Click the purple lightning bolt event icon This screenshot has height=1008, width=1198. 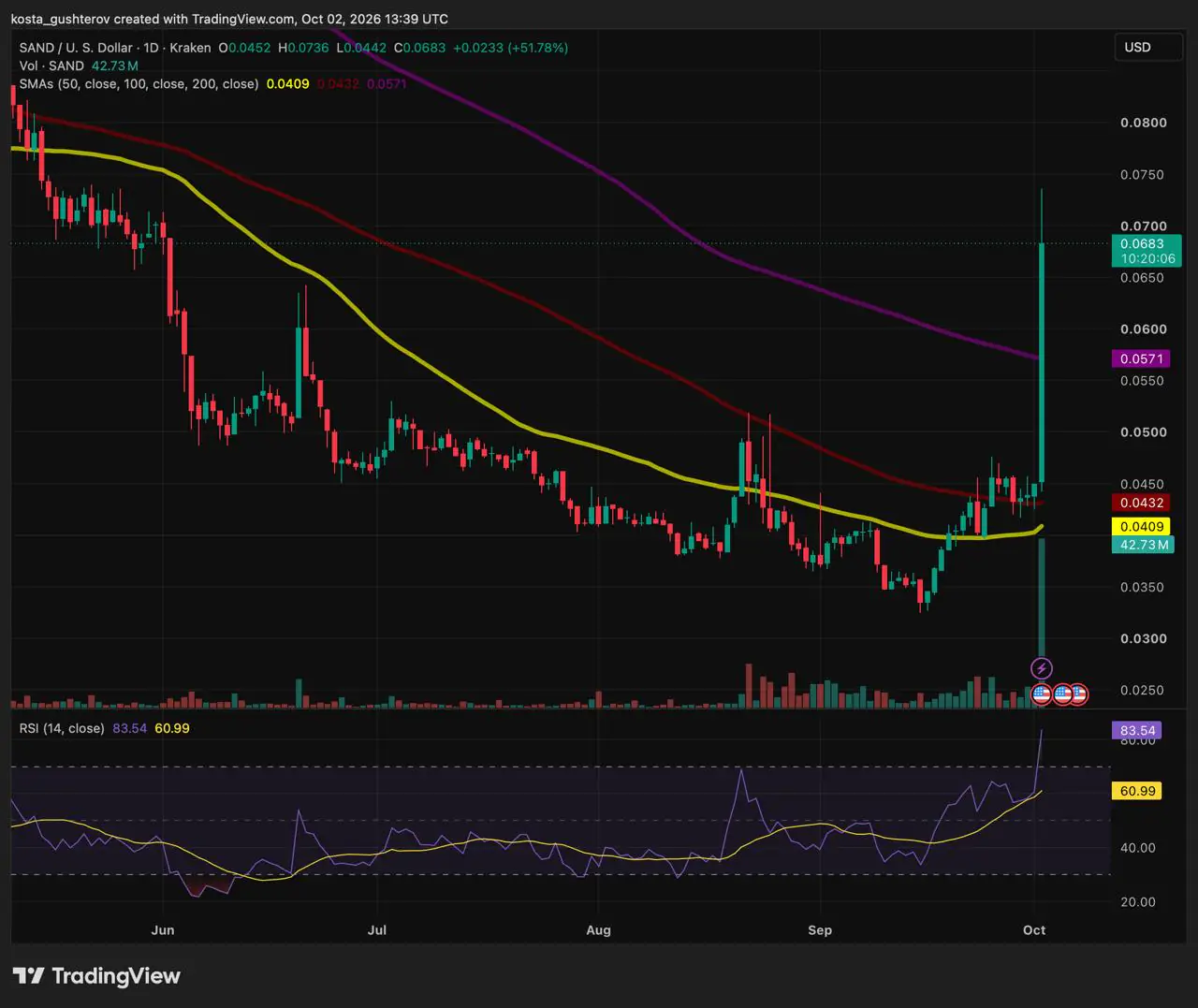1042,668
